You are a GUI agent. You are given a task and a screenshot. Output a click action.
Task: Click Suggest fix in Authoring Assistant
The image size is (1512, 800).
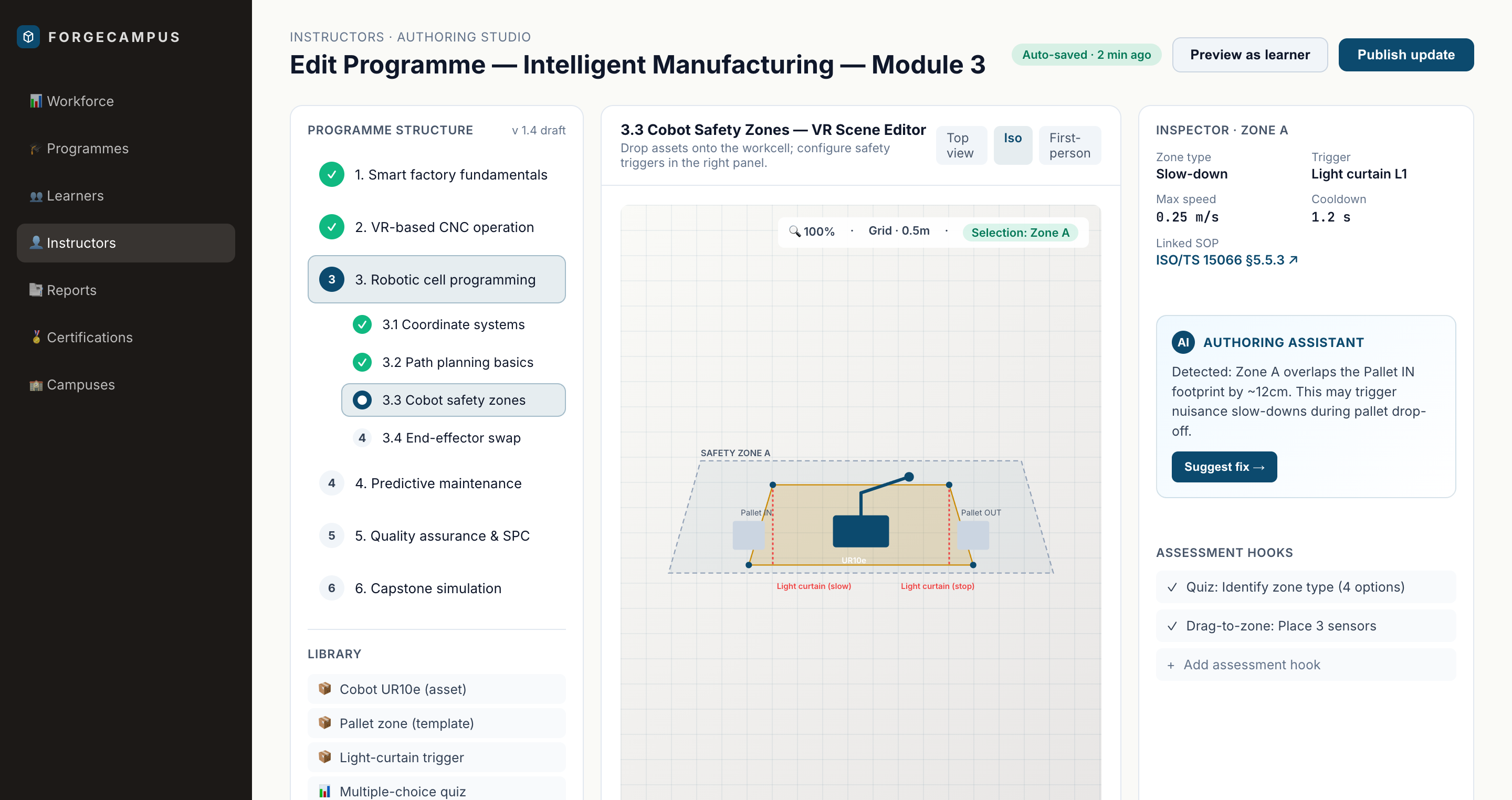click(1224, 467)
